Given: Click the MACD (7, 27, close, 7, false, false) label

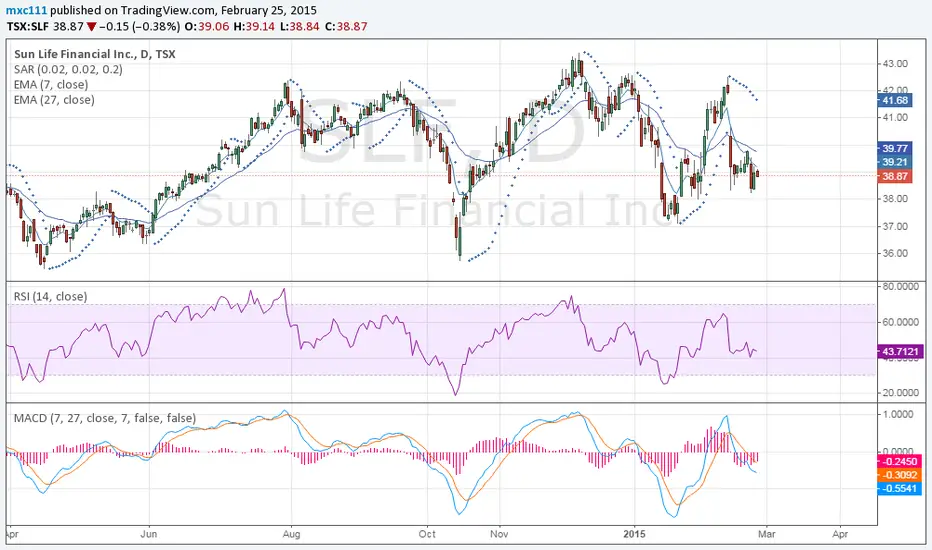Looking at the screenshot, I should point(105,418).
